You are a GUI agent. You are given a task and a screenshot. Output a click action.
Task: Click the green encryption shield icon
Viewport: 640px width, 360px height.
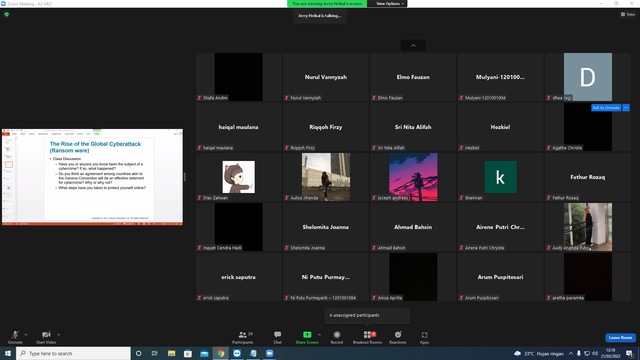coord(7,14)
